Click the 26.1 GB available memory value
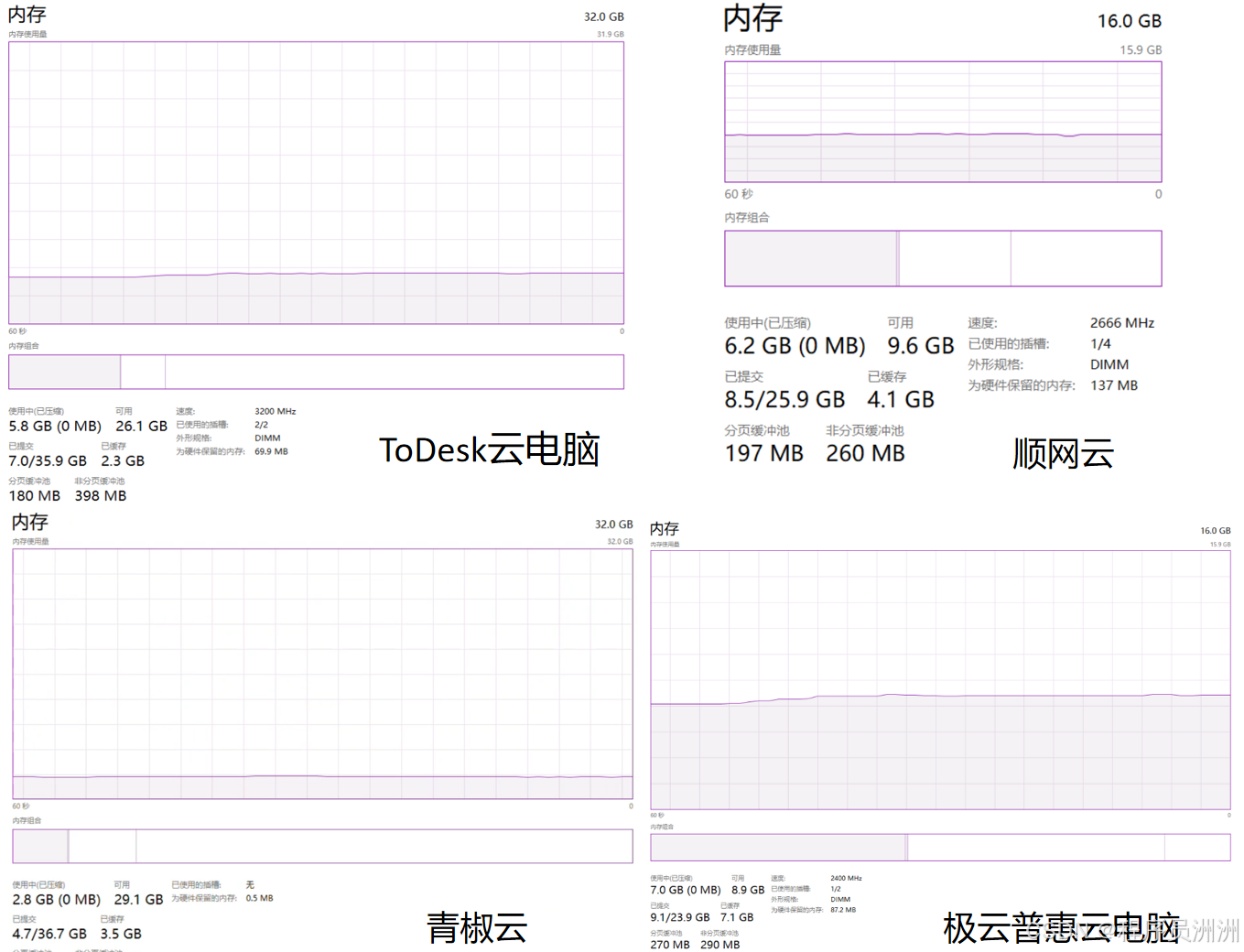This screenshot has width=1244, height=952. click(141, 427)
